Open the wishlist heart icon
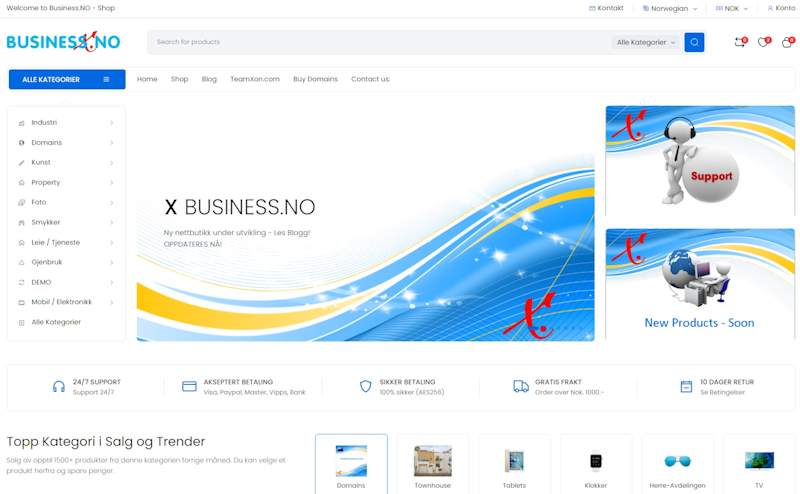This screenshot has width=800, height=494. pyautogui.click(x=763, y=42)
